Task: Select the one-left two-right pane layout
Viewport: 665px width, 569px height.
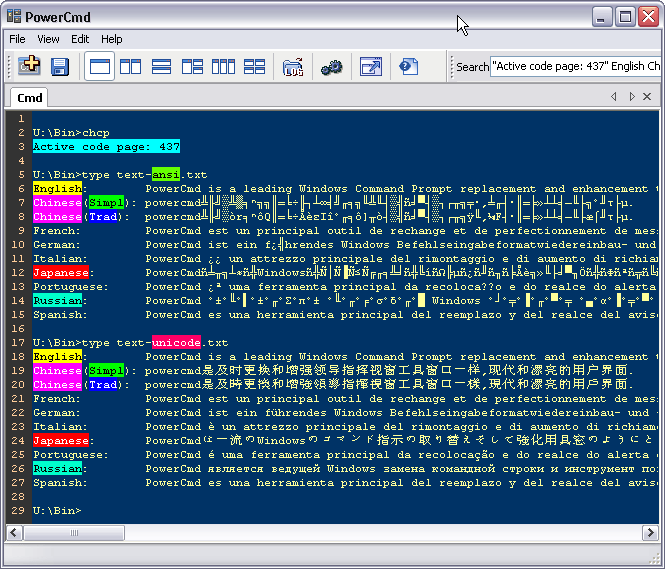Action: coord(192,67)
